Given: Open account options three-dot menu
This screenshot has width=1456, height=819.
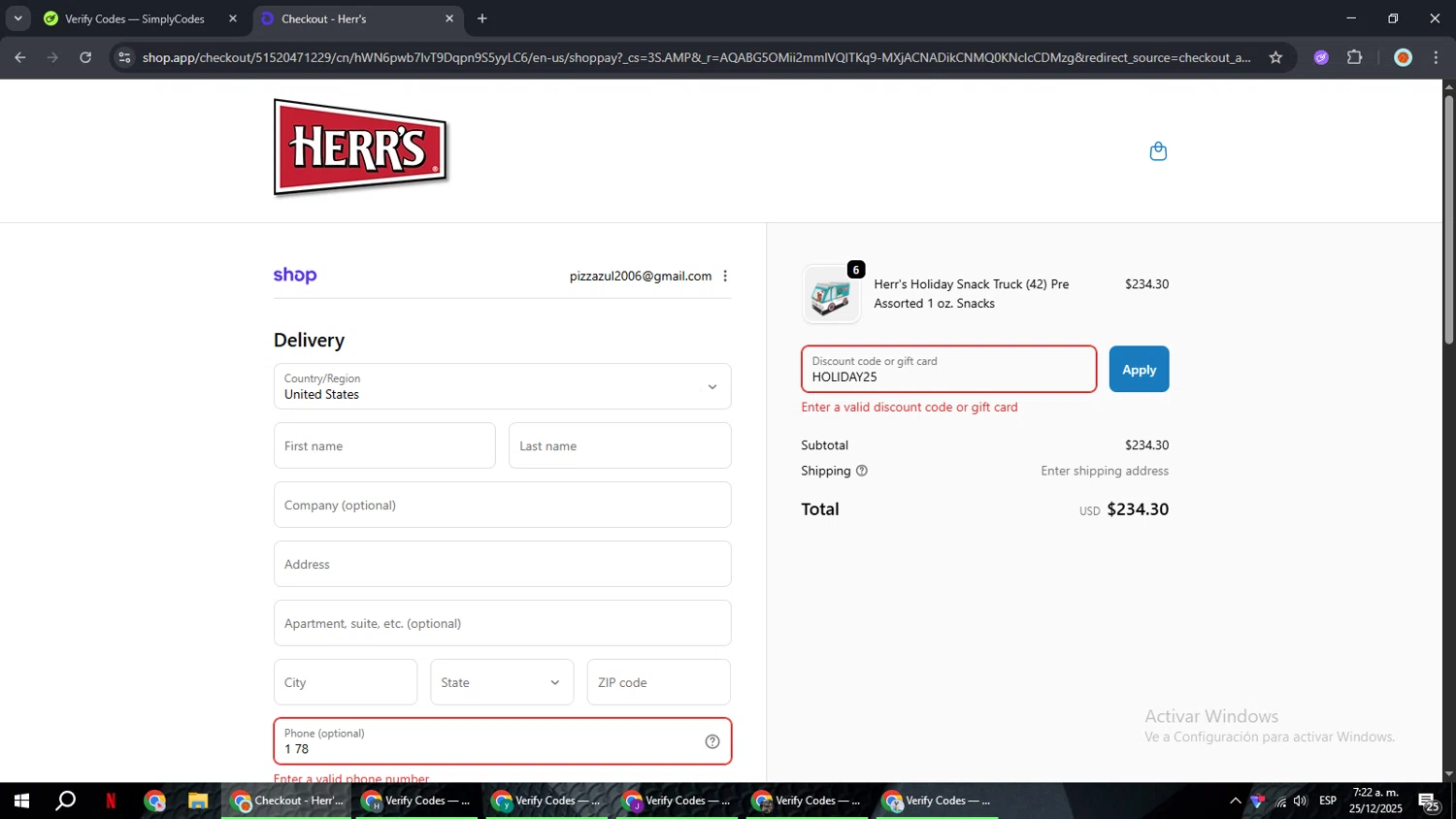Looking at the screenshot, I should coord(725,277).
